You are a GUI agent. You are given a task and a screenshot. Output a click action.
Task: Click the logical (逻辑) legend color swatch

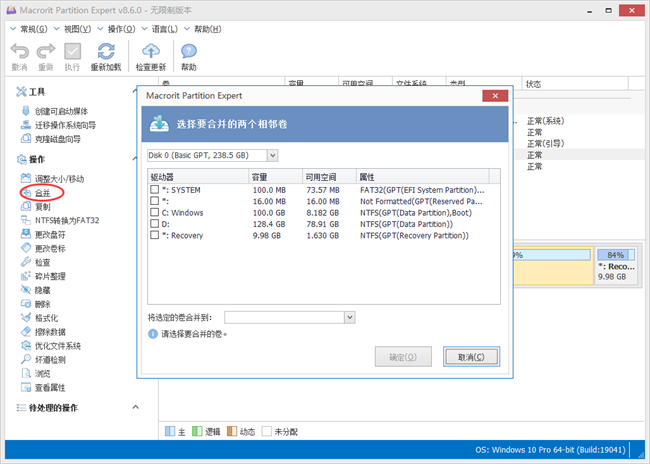click(x=197, y=431)
